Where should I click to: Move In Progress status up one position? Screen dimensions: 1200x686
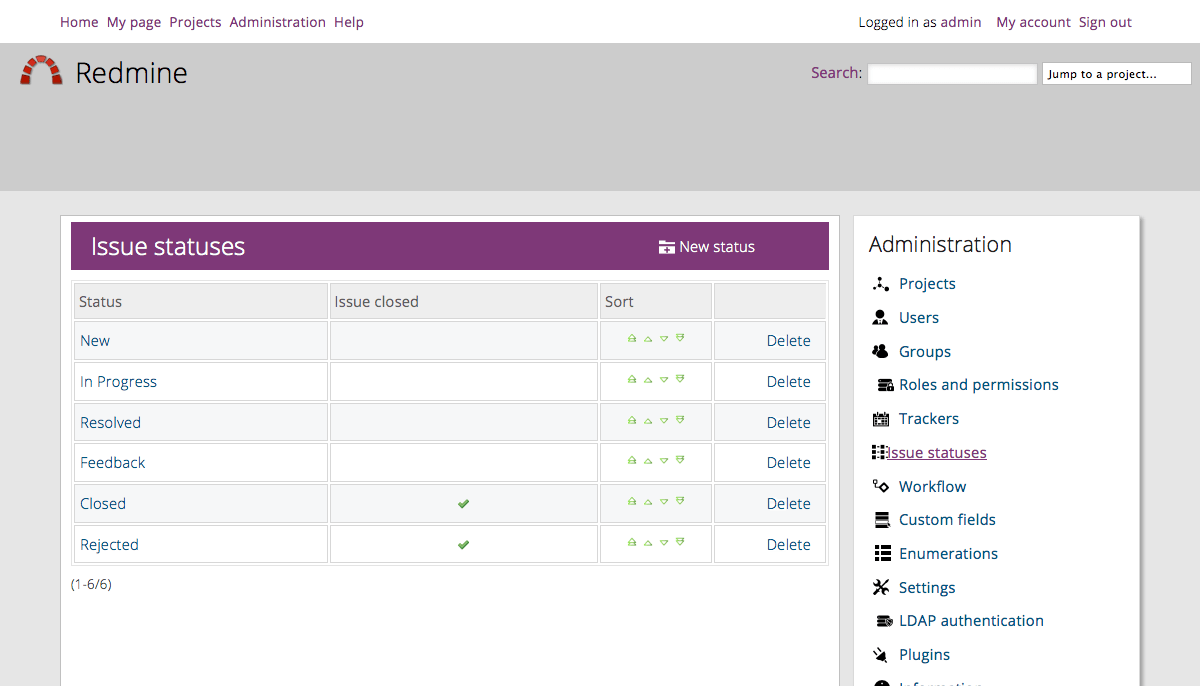point(648,380)
